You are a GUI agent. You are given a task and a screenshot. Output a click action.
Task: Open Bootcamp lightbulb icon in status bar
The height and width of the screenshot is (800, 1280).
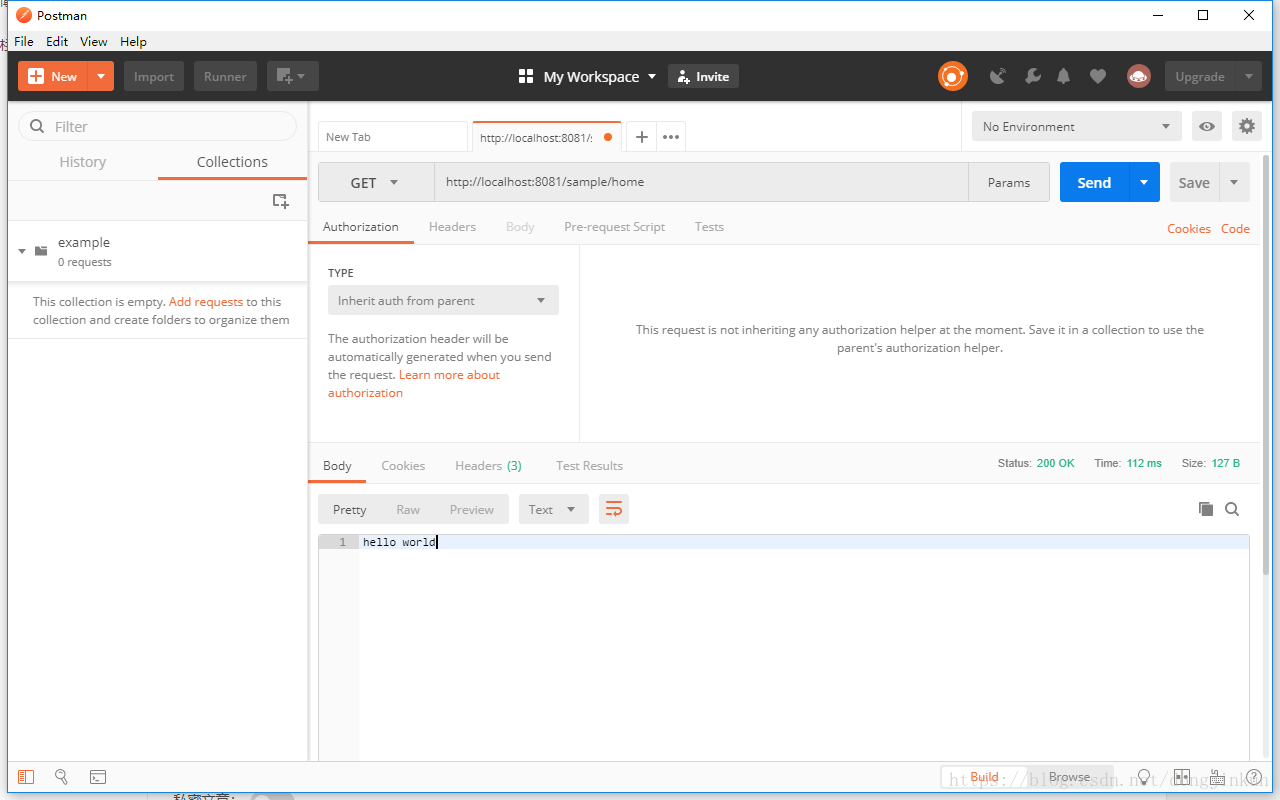coord(1145,777)
